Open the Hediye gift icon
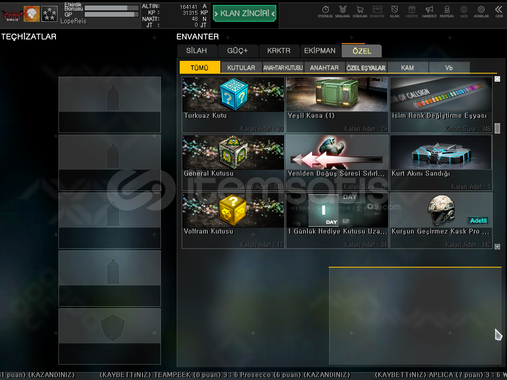Screen dimensions: 507x380 pos(412,11)
